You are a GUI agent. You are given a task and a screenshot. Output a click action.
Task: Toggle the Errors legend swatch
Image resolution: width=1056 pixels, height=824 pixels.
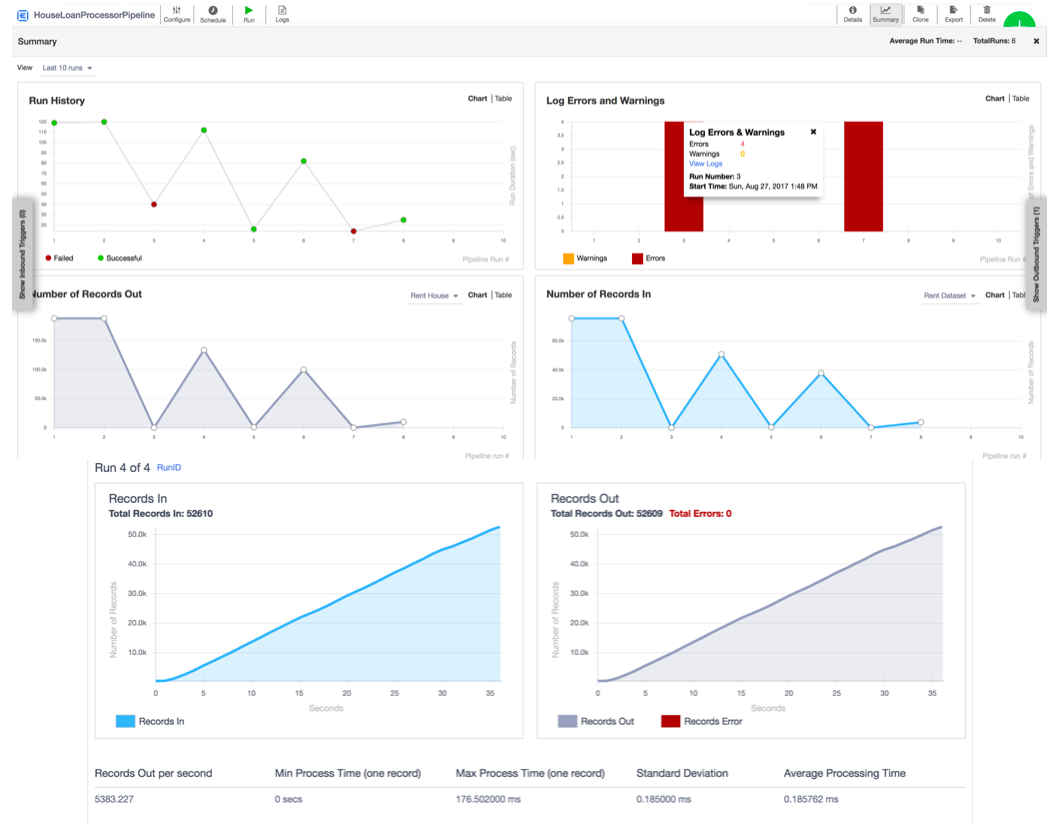pyautogui.click(x=637, y=259)
